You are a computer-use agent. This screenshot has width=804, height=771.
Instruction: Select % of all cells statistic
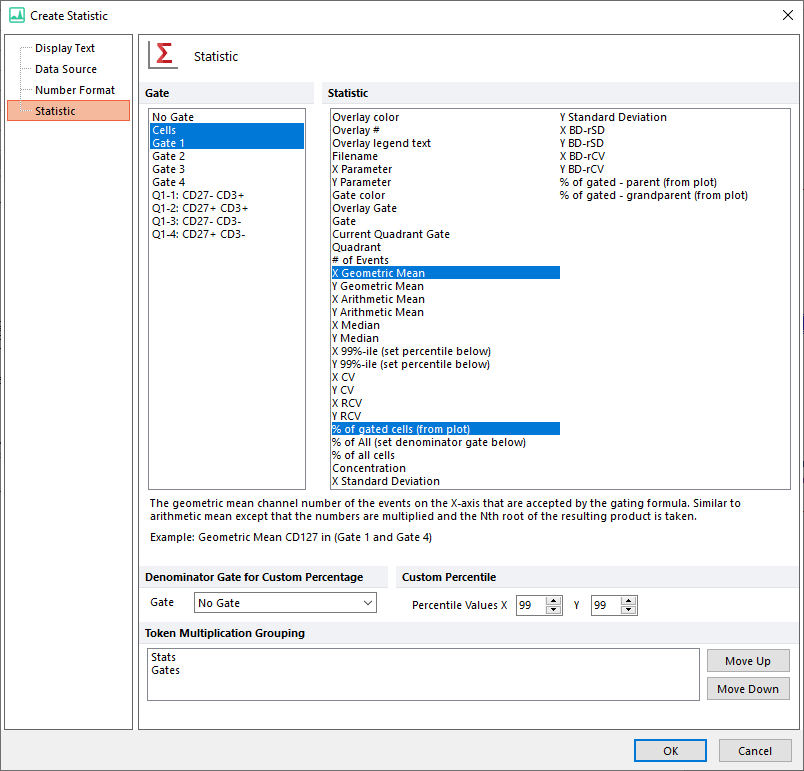point(446,455)
